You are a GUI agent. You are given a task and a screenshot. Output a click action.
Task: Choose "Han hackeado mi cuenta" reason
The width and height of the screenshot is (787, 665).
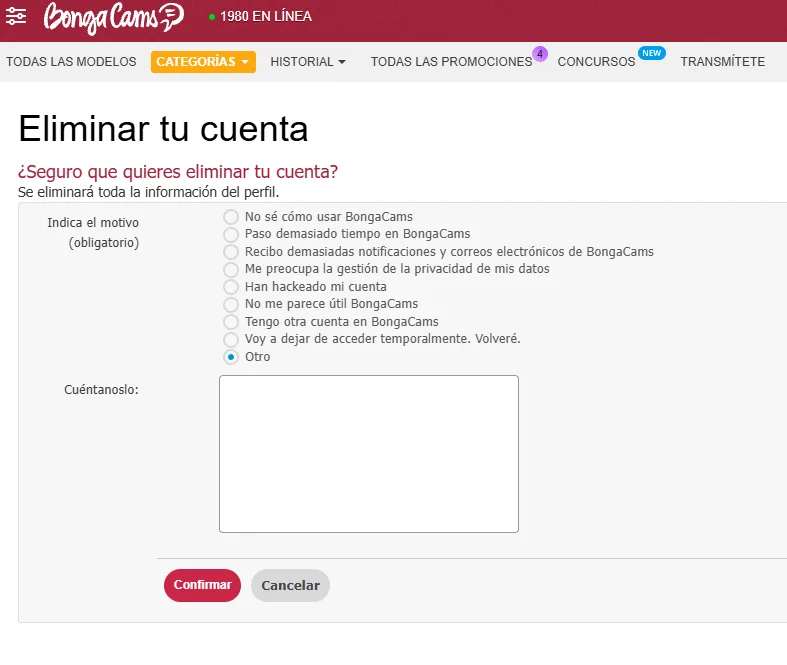click(x=231, y=287)
